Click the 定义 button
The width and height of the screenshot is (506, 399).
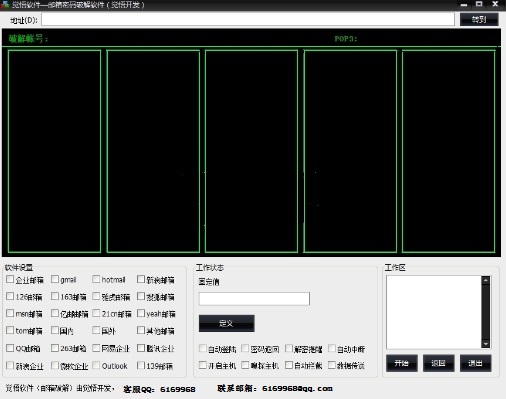coord(227,323)
